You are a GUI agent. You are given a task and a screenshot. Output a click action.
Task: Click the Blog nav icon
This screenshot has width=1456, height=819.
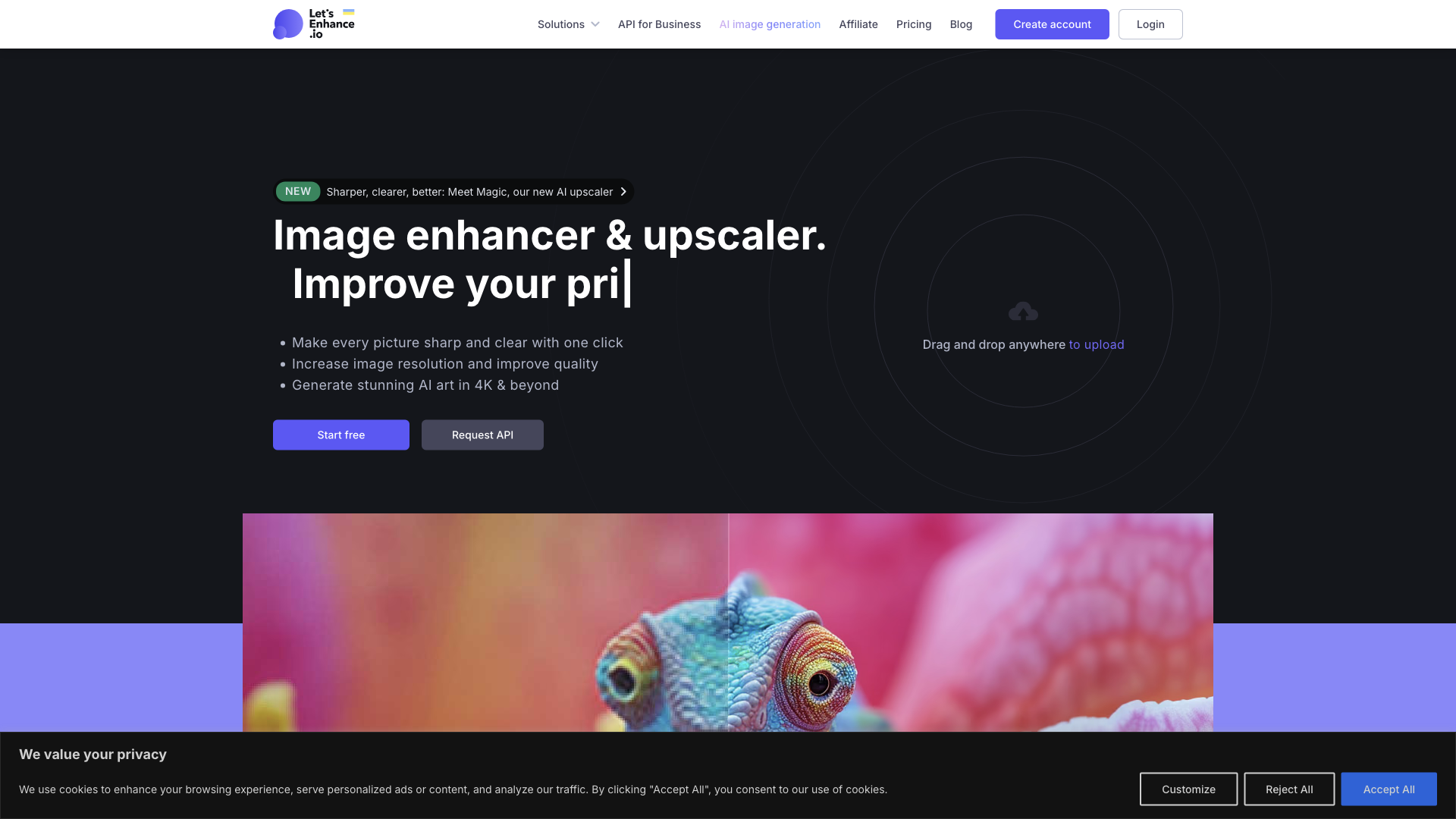click(x=961, y=24)
